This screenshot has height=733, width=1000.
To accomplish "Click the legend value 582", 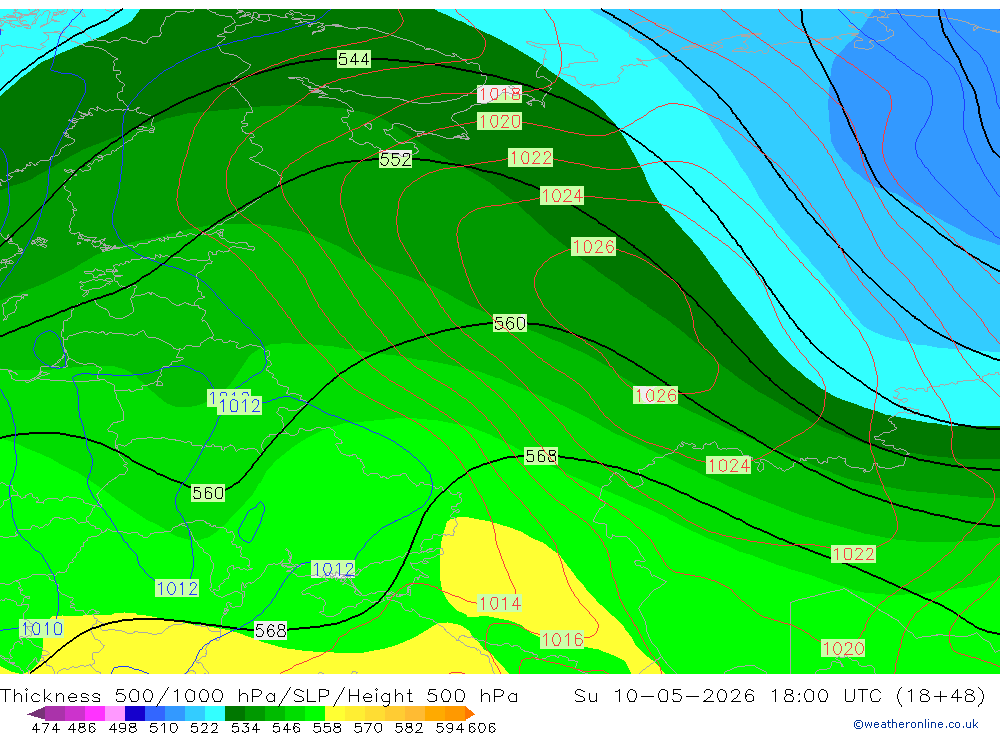I will point(409,727).
